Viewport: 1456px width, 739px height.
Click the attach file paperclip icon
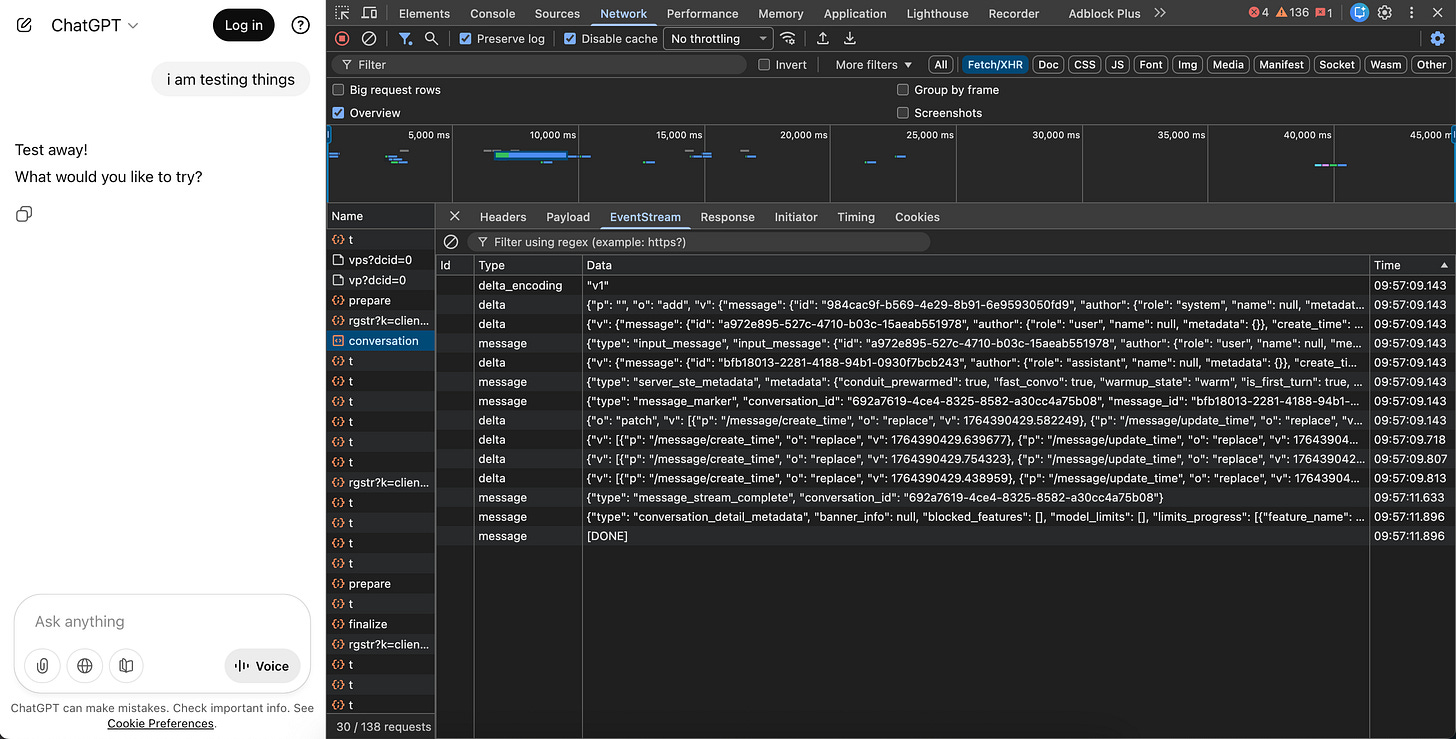(x=43, y=665)
